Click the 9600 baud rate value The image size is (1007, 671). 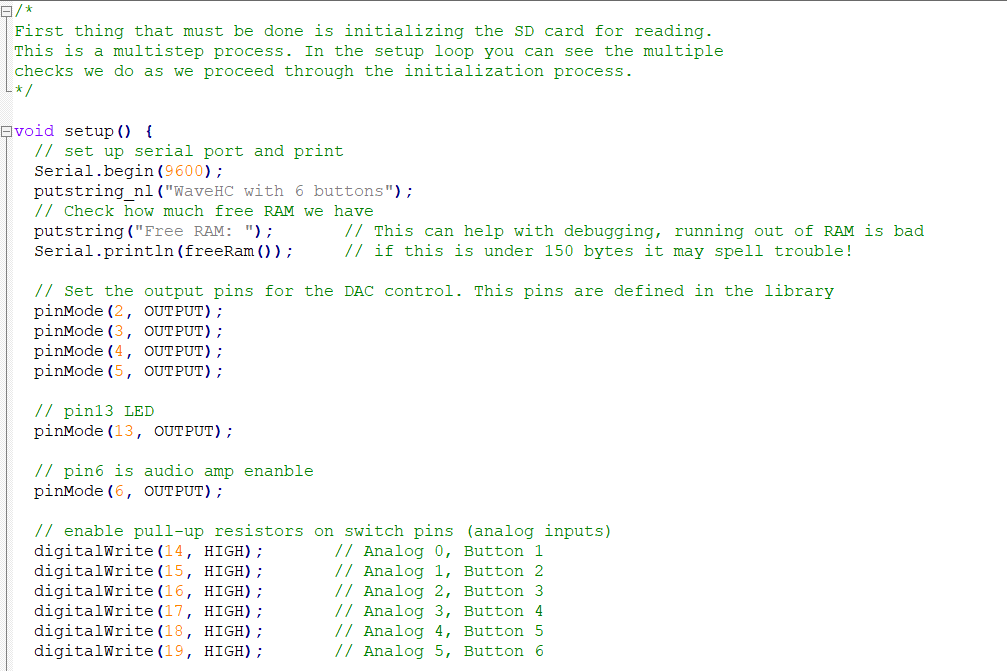183,170
